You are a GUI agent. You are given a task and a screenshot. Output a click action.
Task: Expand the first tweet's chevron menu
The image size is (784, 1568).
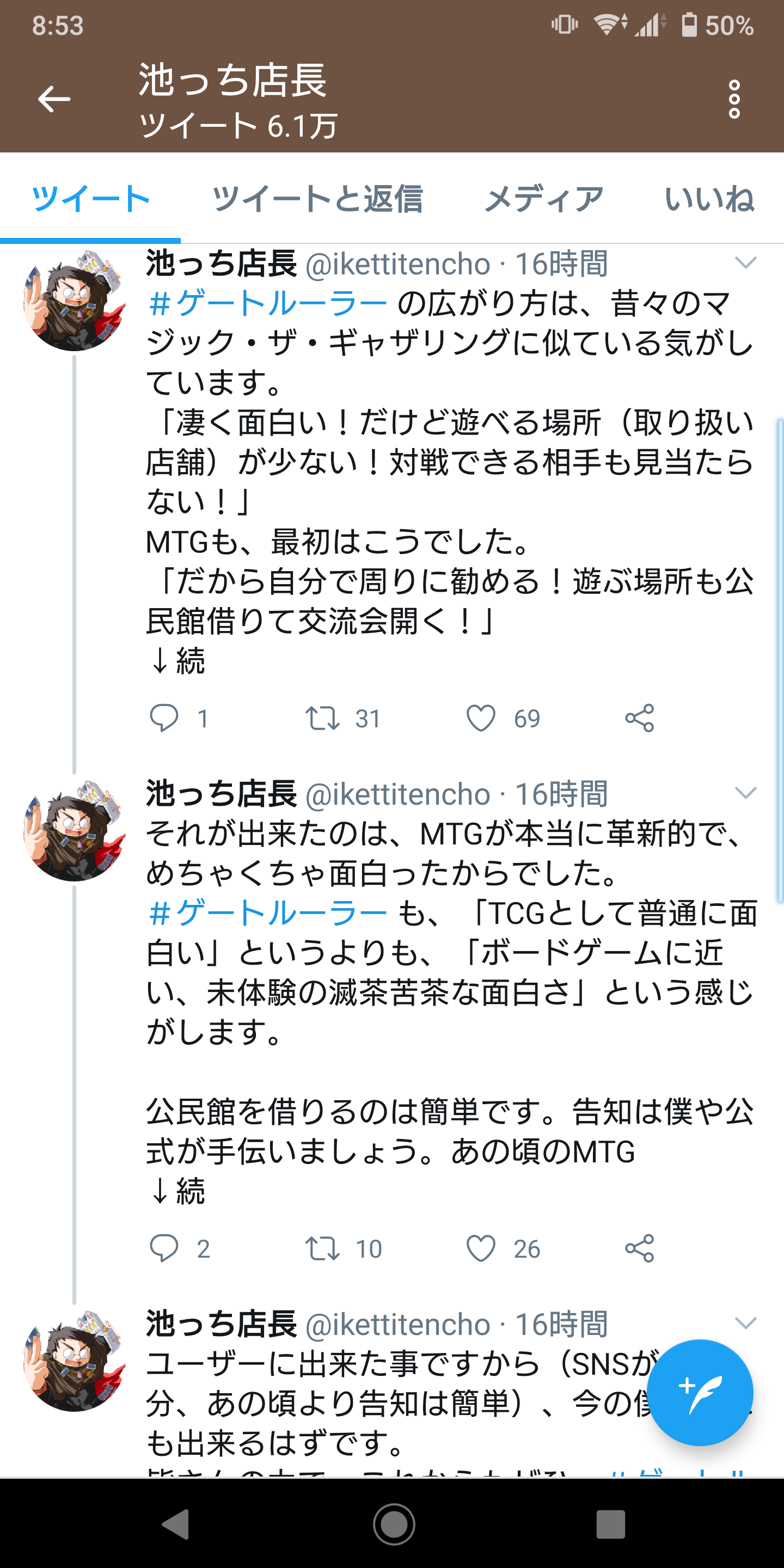(745, 263)
